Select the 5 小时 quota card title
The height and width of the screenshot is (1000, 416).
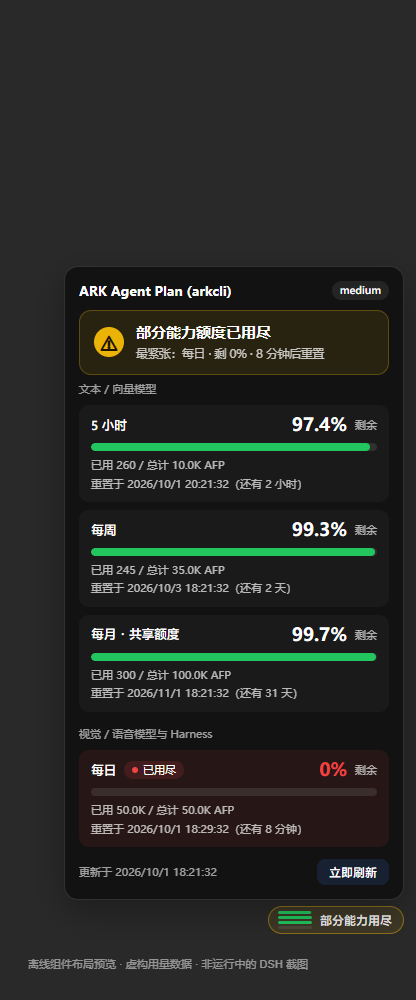pyautogui.click(x=109, y=425)
